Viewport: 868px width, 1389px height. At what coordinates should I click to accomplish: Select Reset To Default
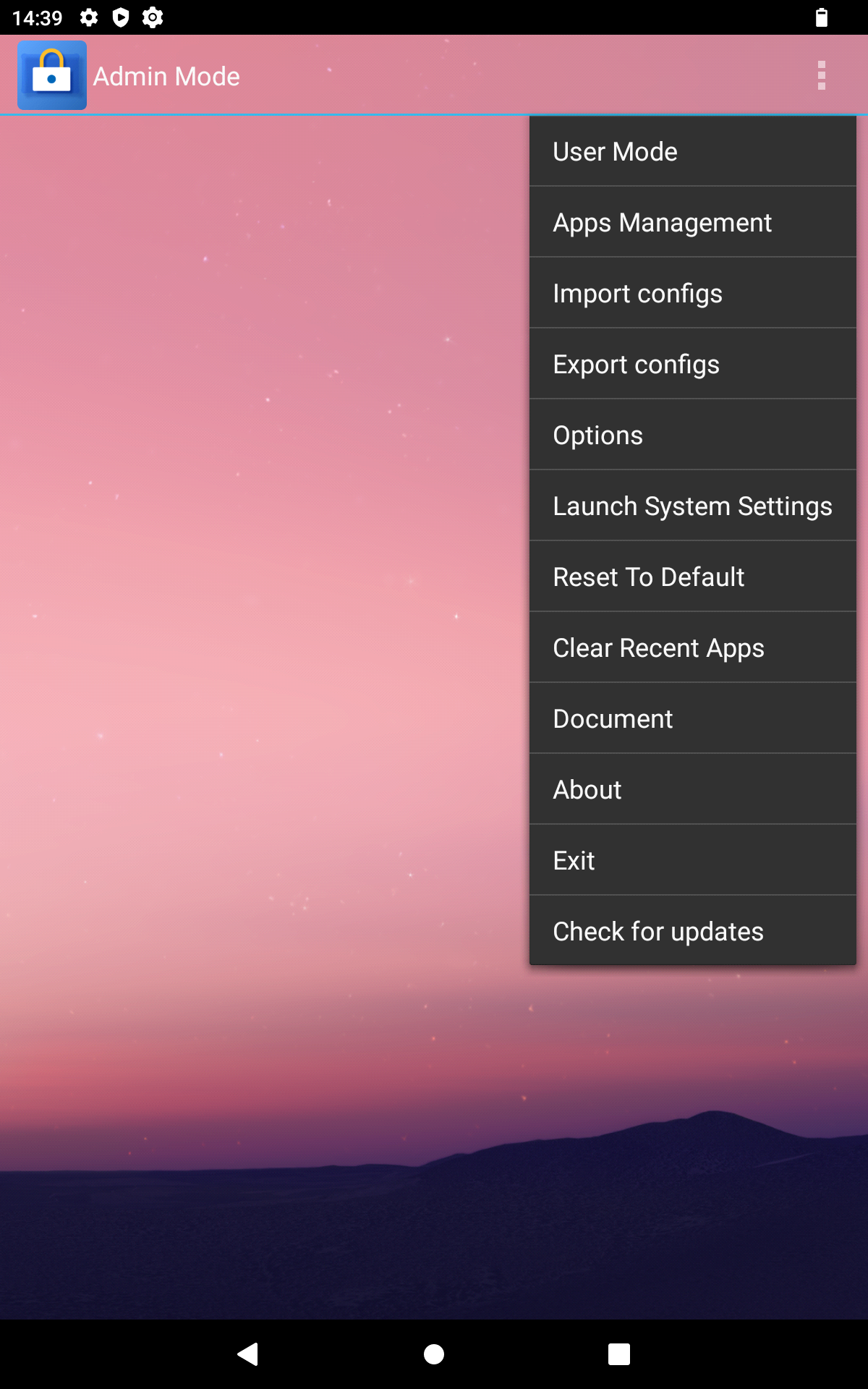(692, 577)
